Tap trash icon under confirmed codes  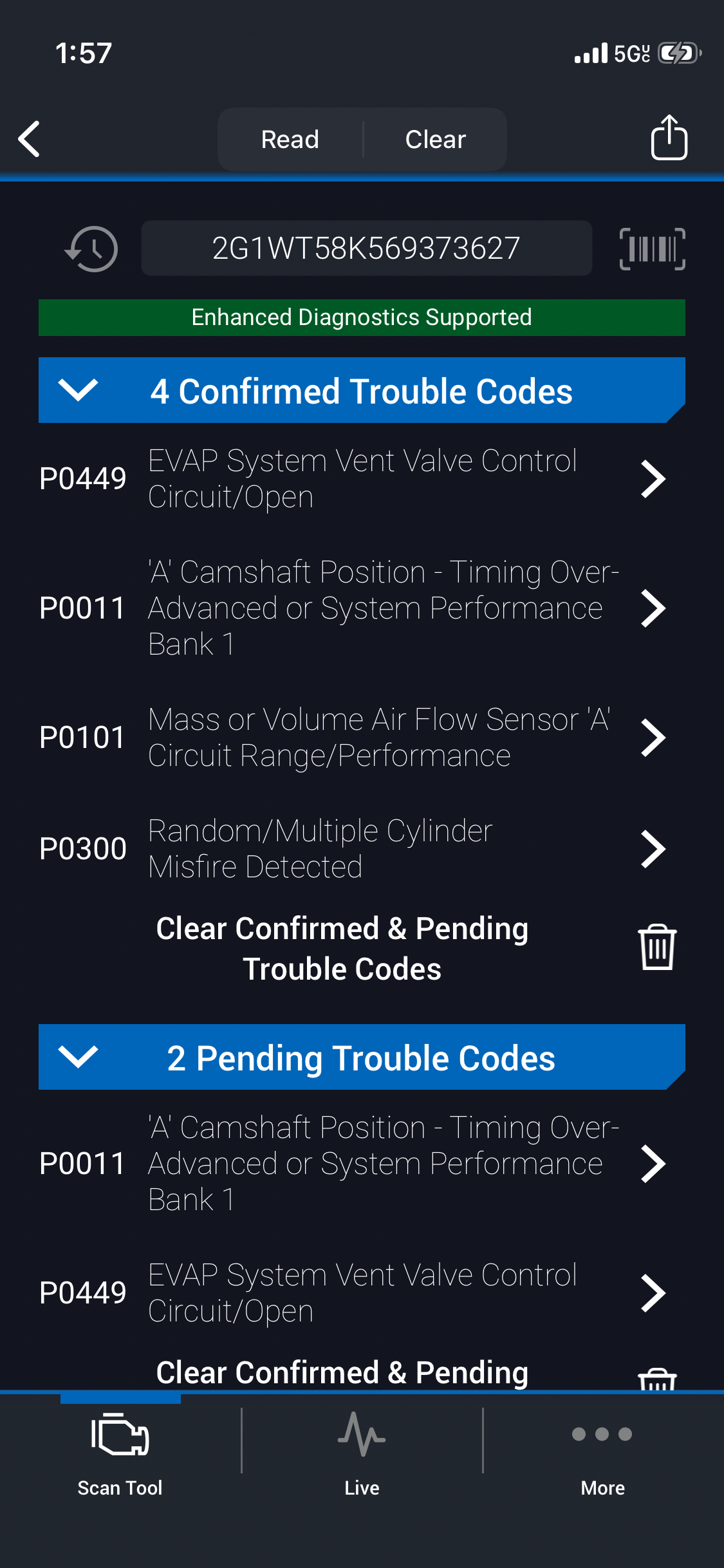coord(656,947)
